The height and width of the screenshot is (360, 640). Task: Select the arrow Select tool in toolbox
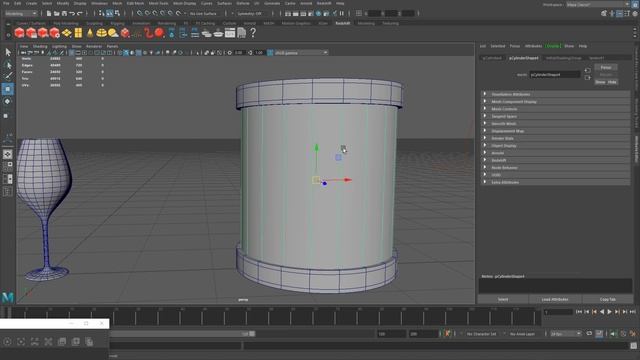pos(8,52)
